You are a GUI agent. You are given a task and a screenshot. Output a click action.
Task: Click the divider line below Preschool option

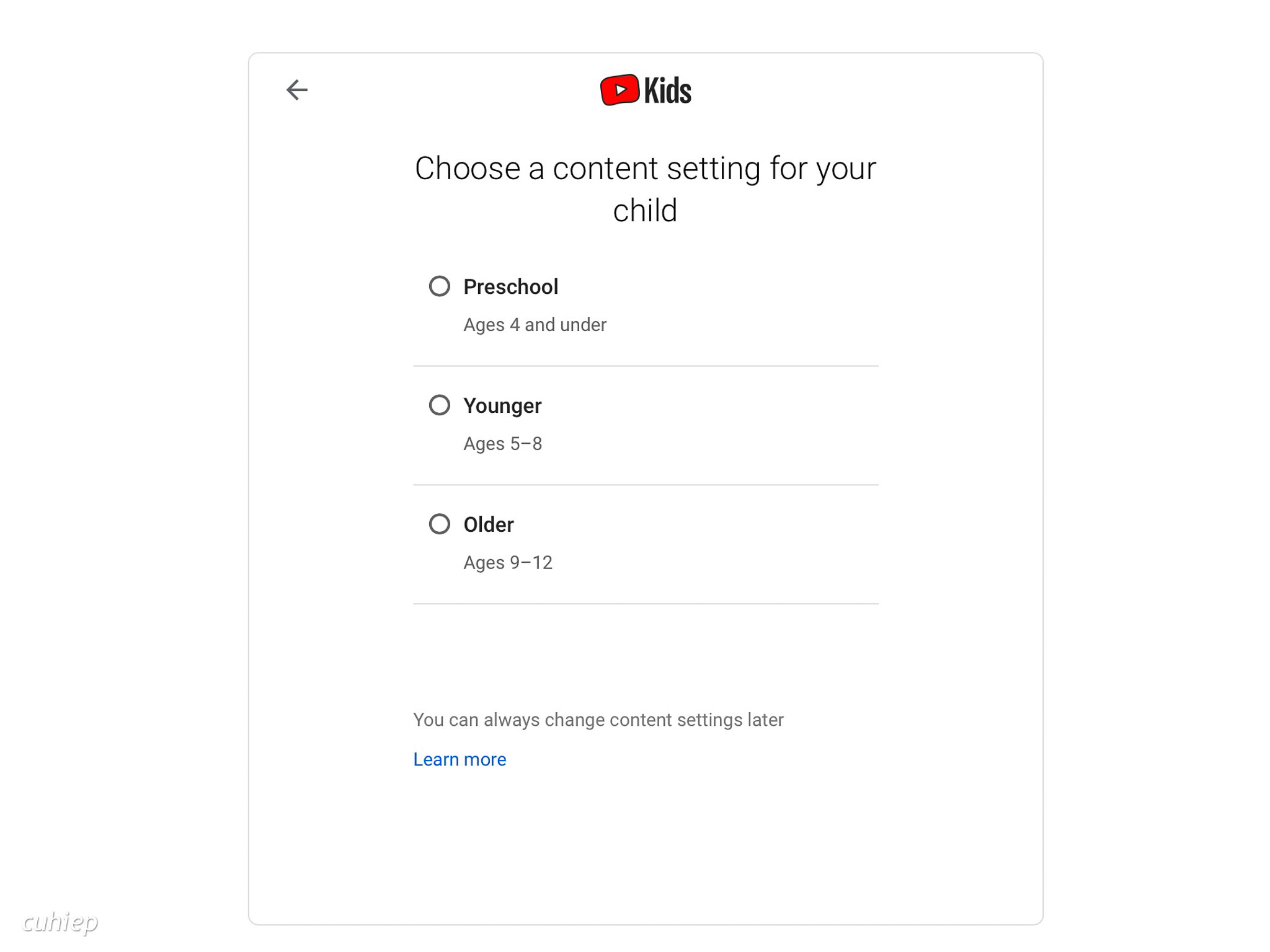(645, 366)
